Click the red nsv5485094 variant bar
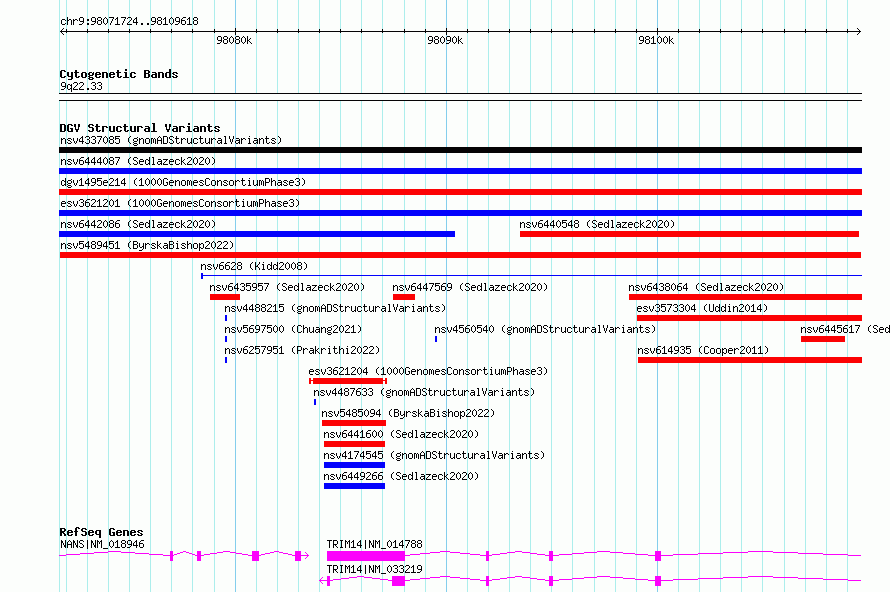Image resolution: width=890 pixels, height=592 pixels. [x=354, y=423]
